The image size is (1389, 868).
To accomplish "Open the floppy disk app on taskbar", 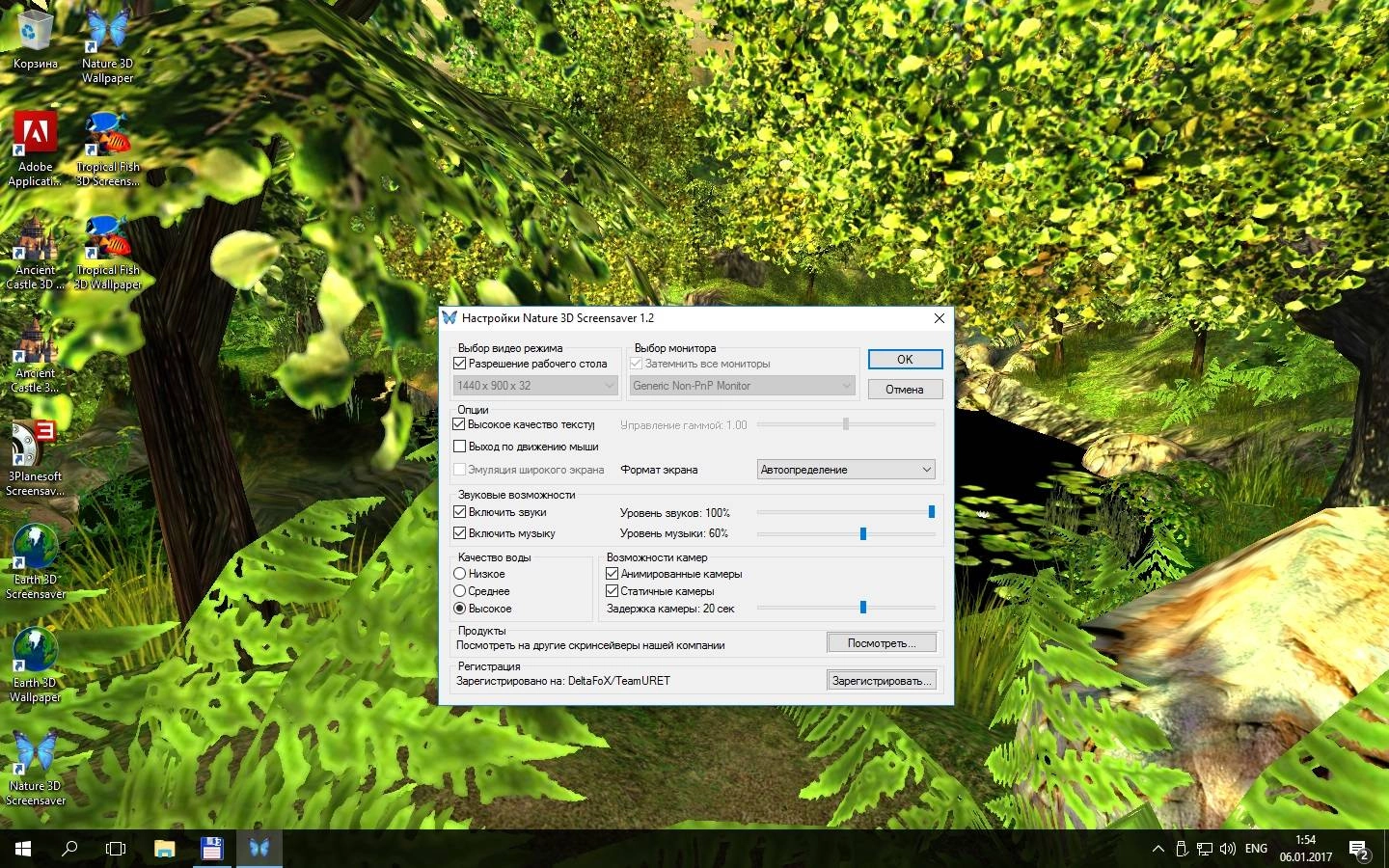I will (211, 849).
